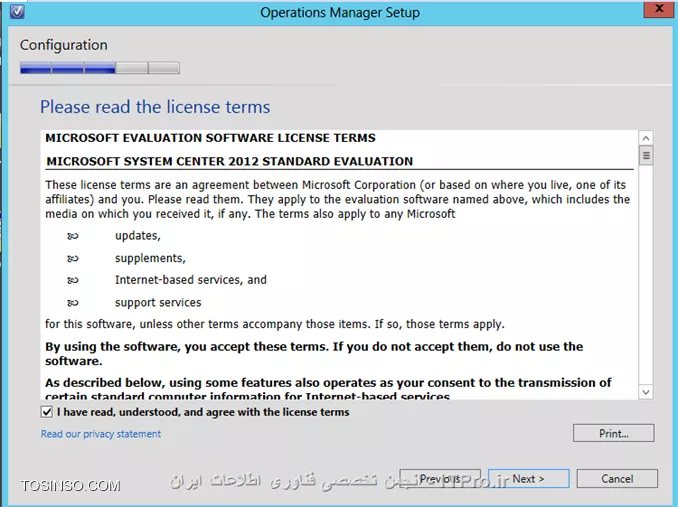Image resolution: width=678 pixels, height=507 pixels.
Task: Click 'for this software, unless other terms' line
Action: [x=275, y=324]
